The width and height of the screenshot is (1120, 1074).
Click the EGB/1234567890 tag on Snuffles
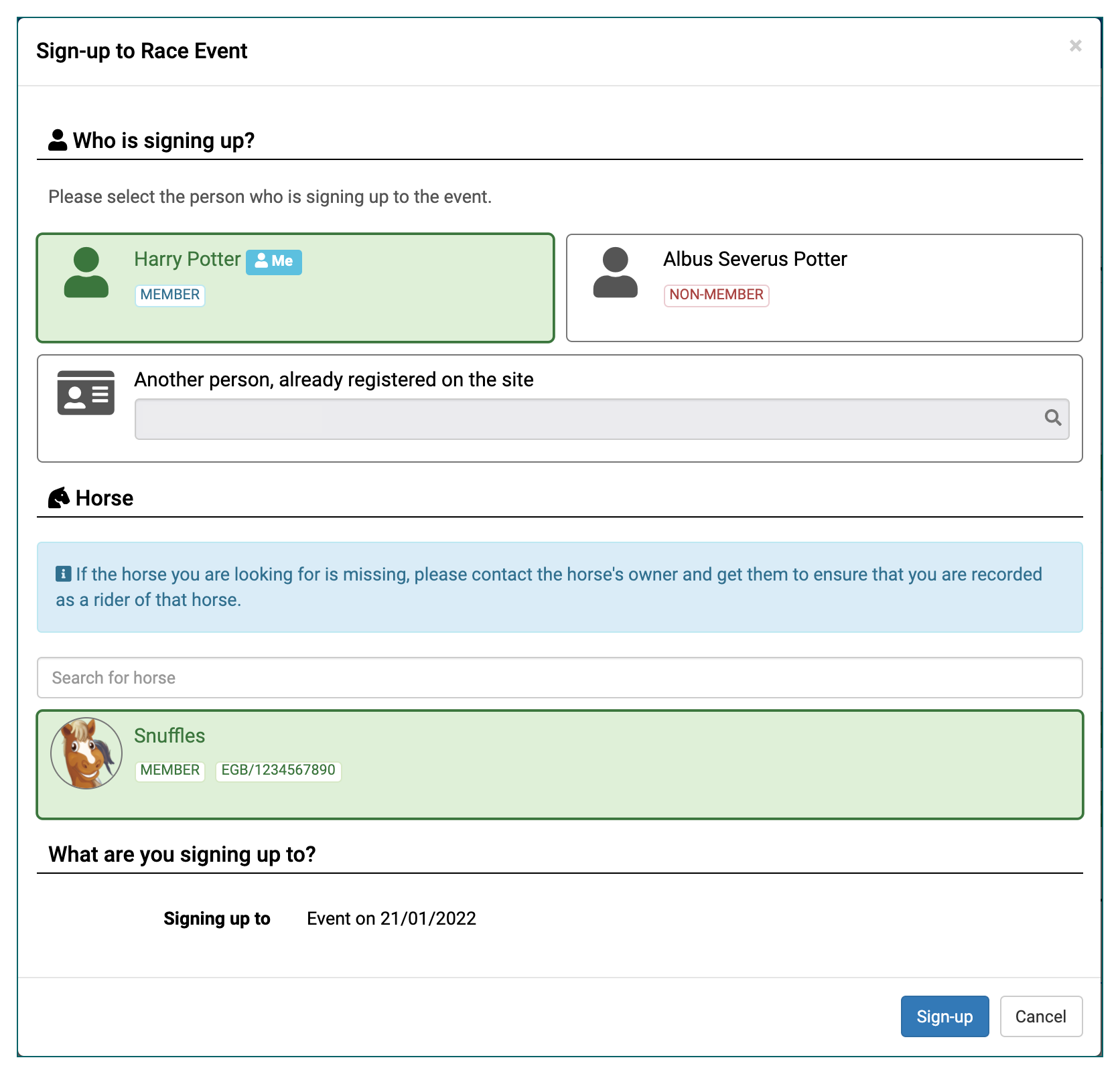(x=278, y=771)
